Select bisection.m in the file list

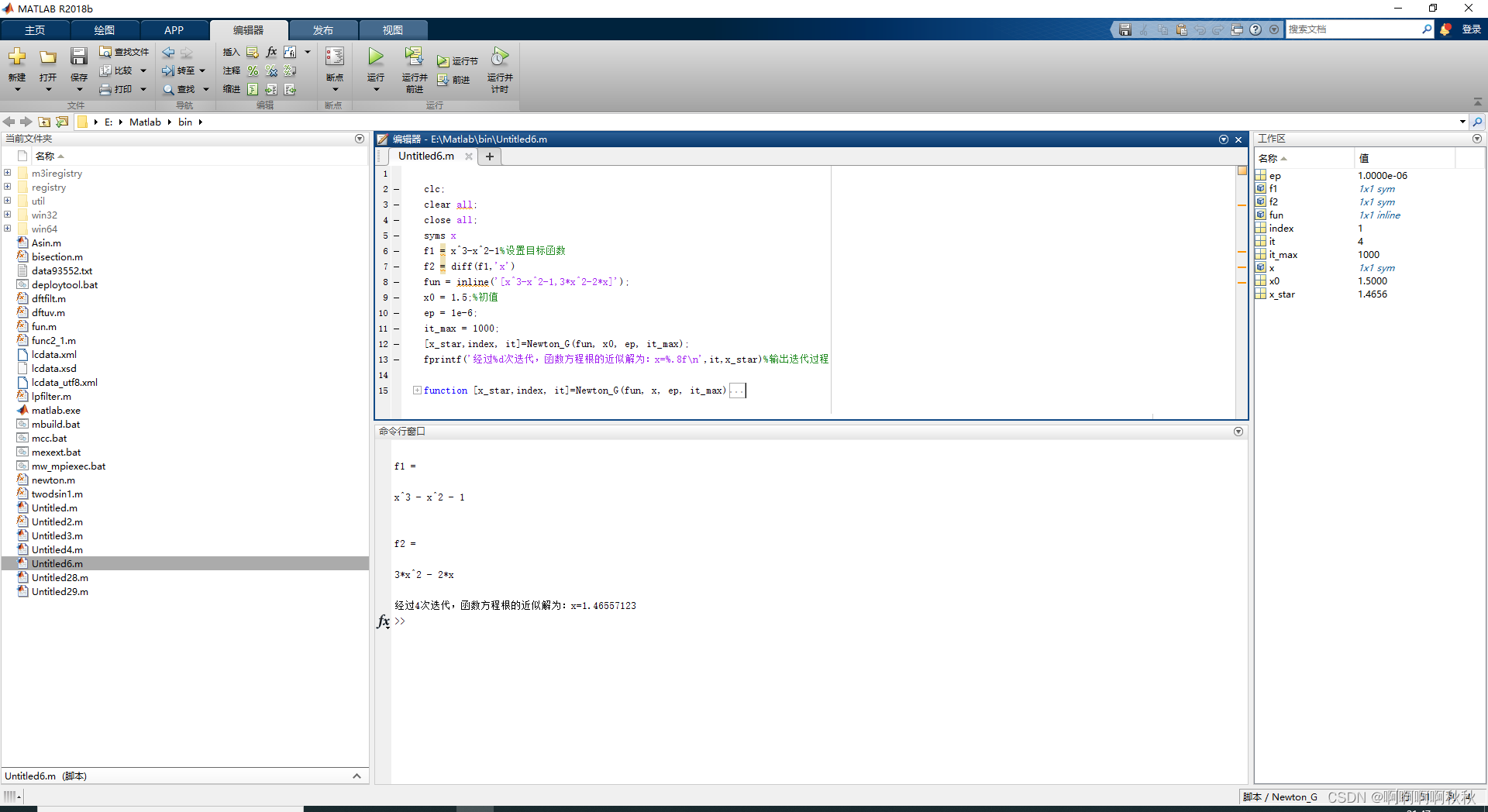click(57, 256)
